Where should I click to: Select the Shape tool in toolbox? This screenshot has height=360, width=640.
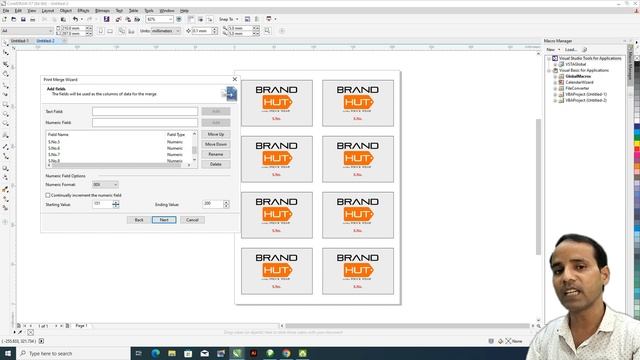pos(6,53)
